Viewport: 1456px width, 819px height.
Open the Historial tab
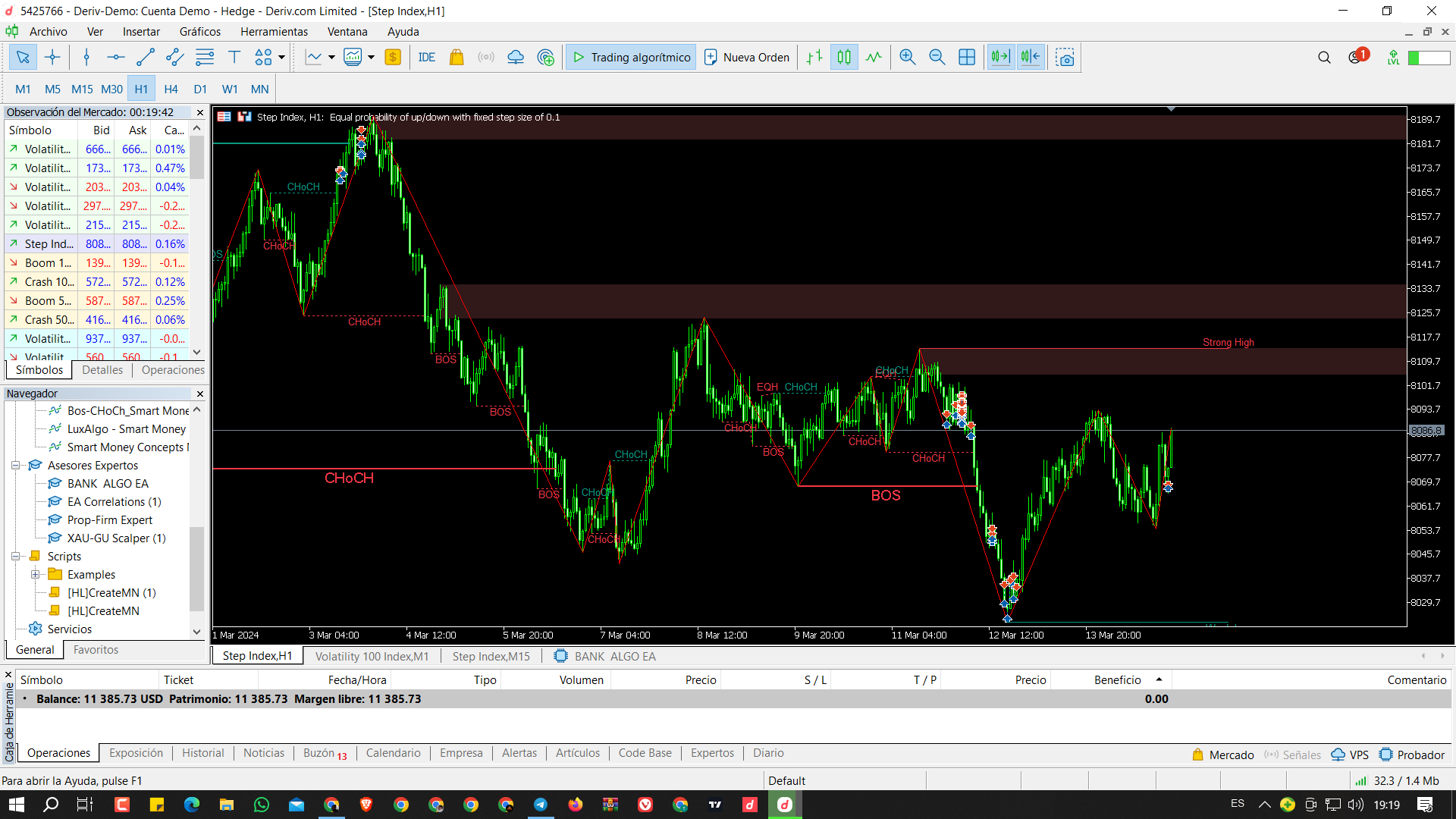(x=202, y=753)
